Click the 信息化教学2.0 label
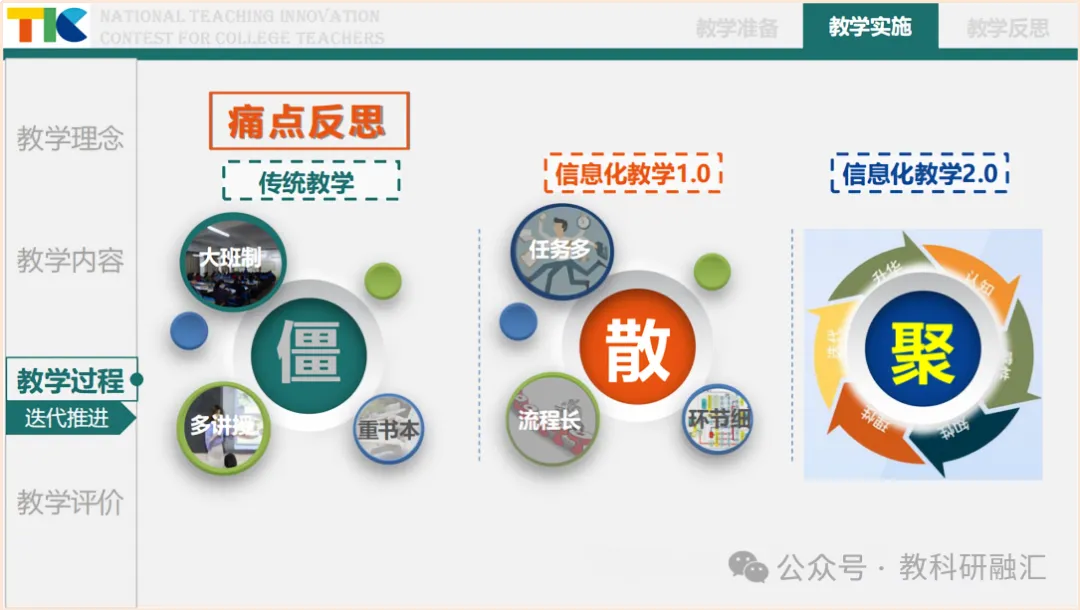The image size is (1080, 610). 920,173
